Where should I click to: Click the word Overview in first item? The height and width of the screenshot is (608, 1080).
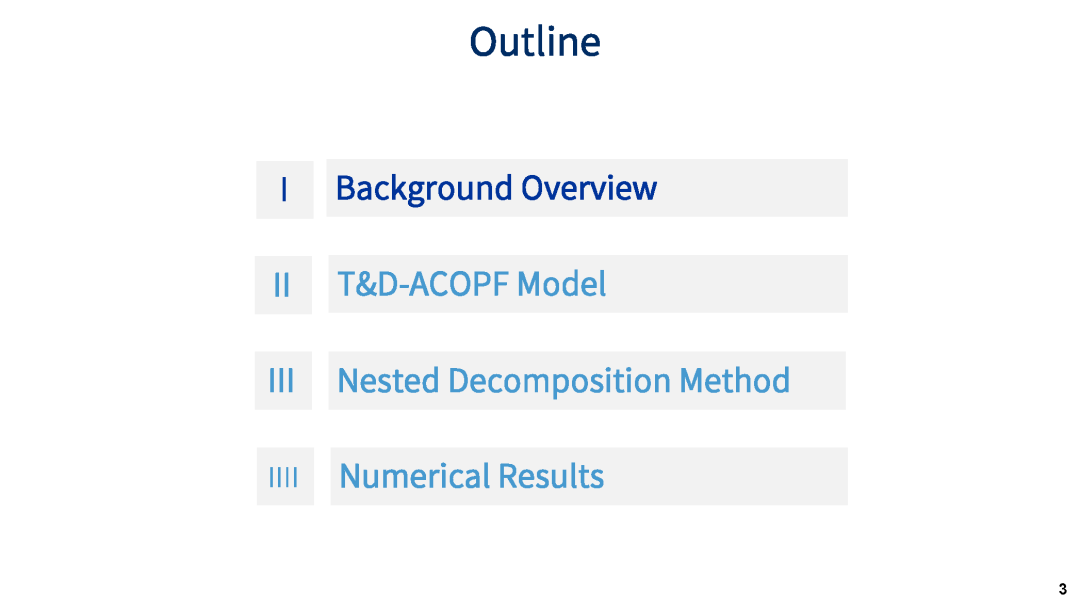pyautogui.click(x=589, y=188)
